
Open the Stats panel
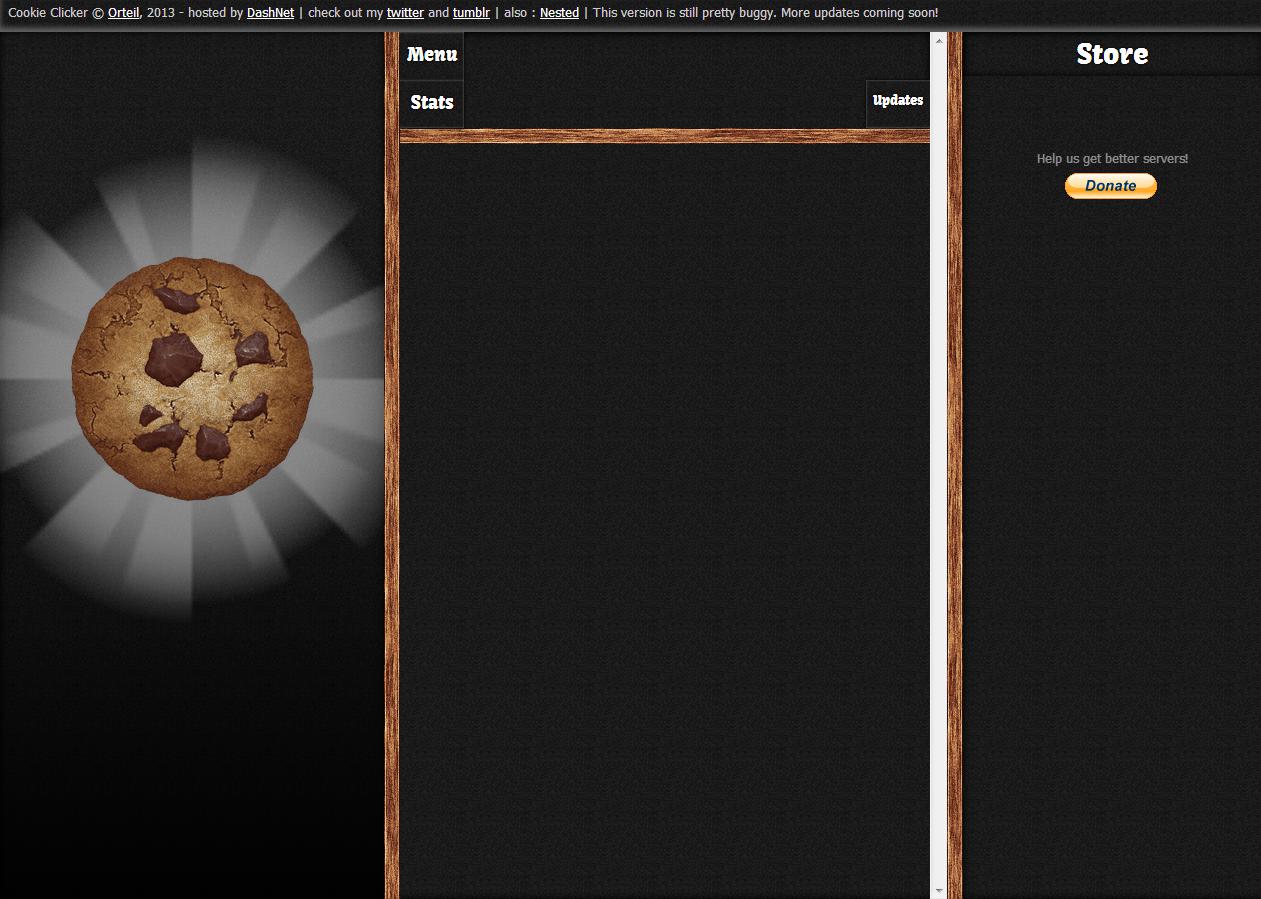click(x=432, y=103)
